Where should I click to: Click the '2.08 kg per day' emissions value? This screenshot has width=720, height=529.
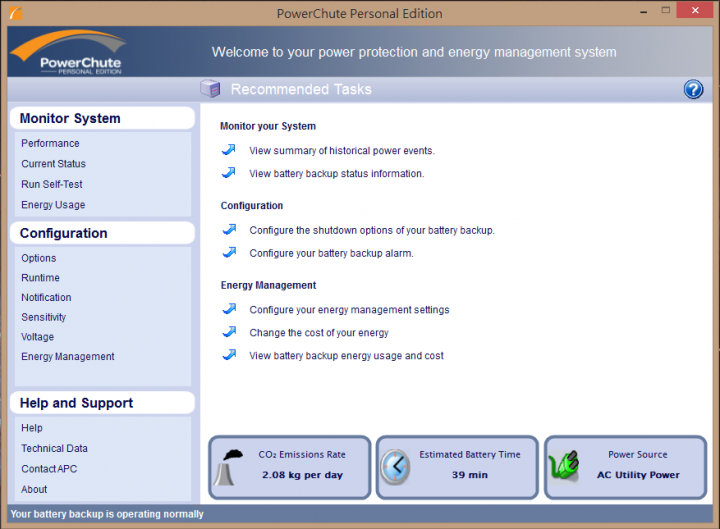[302, 475]
